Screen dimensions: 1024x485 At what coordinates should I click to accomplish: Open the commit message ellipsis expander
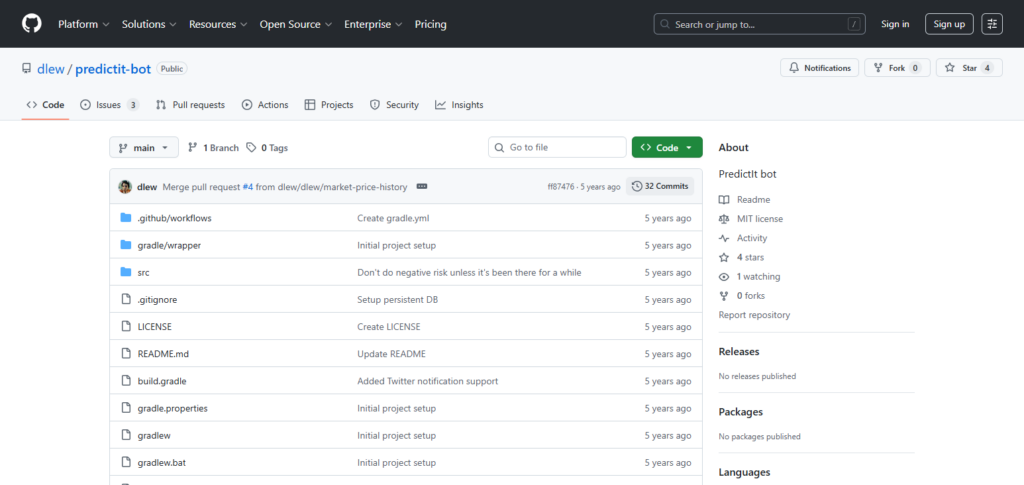[x=421, y=186]
